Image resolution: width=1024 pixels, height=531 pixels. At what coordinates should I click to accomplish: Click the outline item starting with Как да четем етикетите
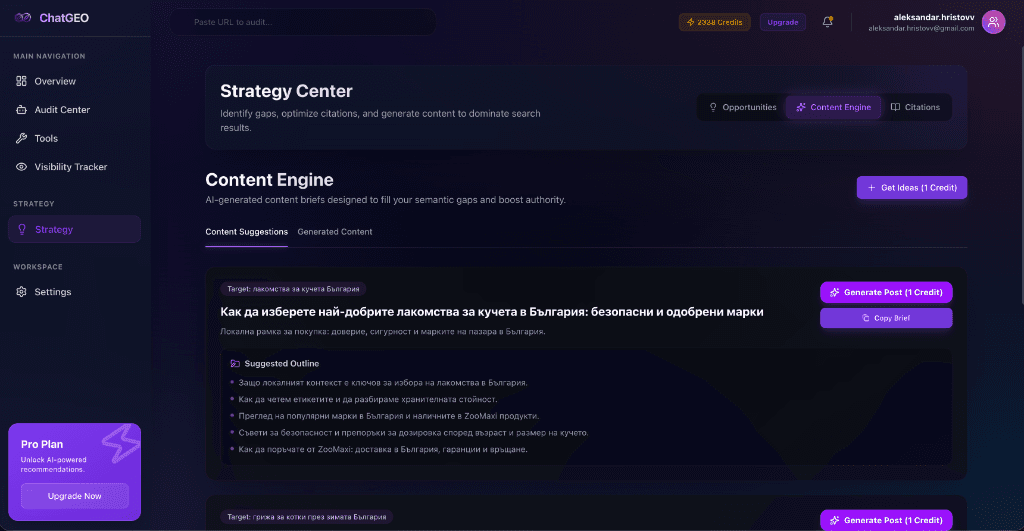click(368, 399)
